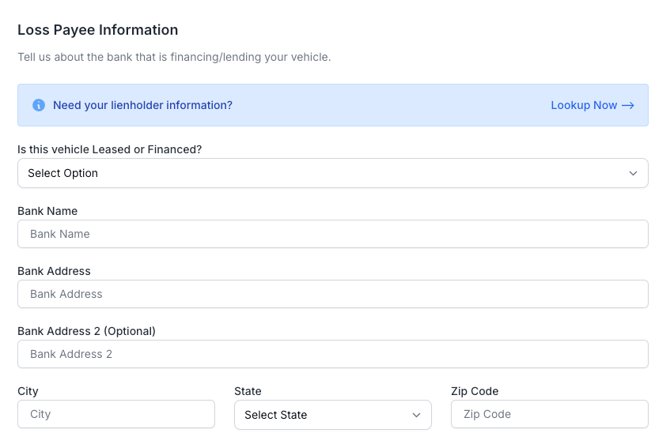Click the chevron arrow in Select Option dropdown

click(633, 173)
